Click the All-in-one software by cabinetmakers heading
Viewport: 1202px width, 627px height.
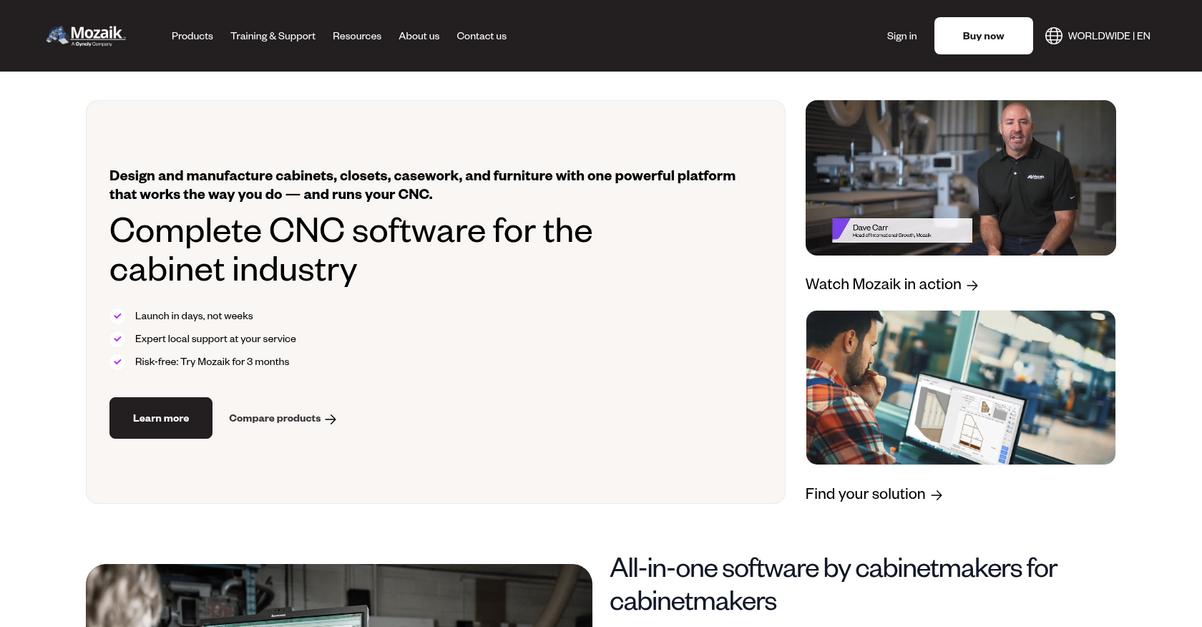point(834,584)
